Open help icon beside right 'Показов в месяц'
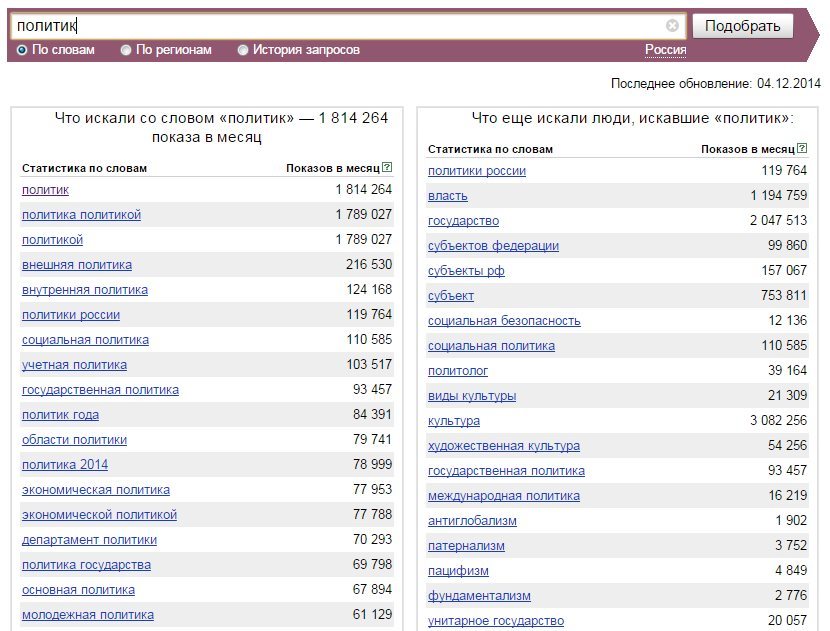 (x=802, y=148)
